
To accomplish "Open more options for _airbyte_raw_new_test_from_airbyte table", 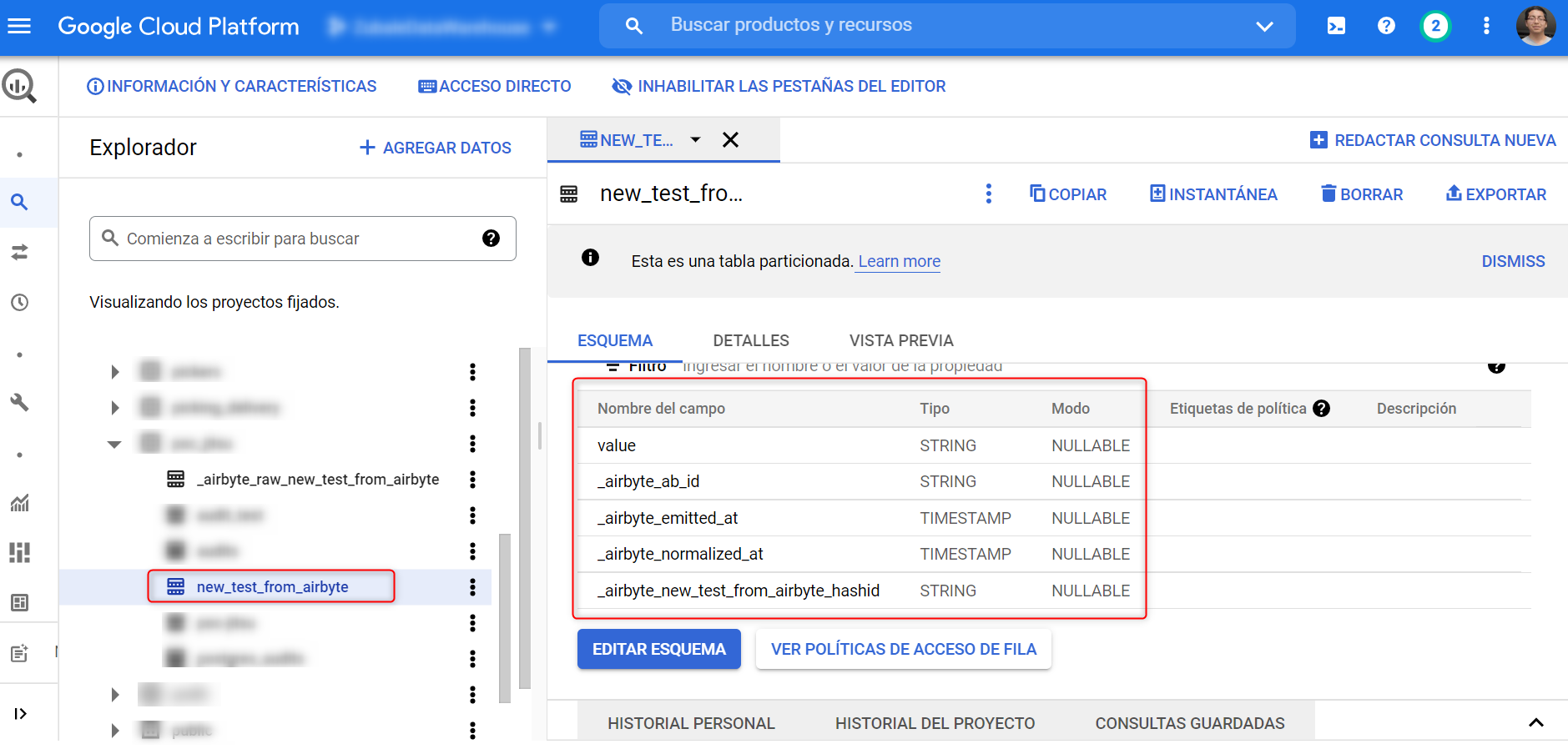I will [x=472, y=480].
